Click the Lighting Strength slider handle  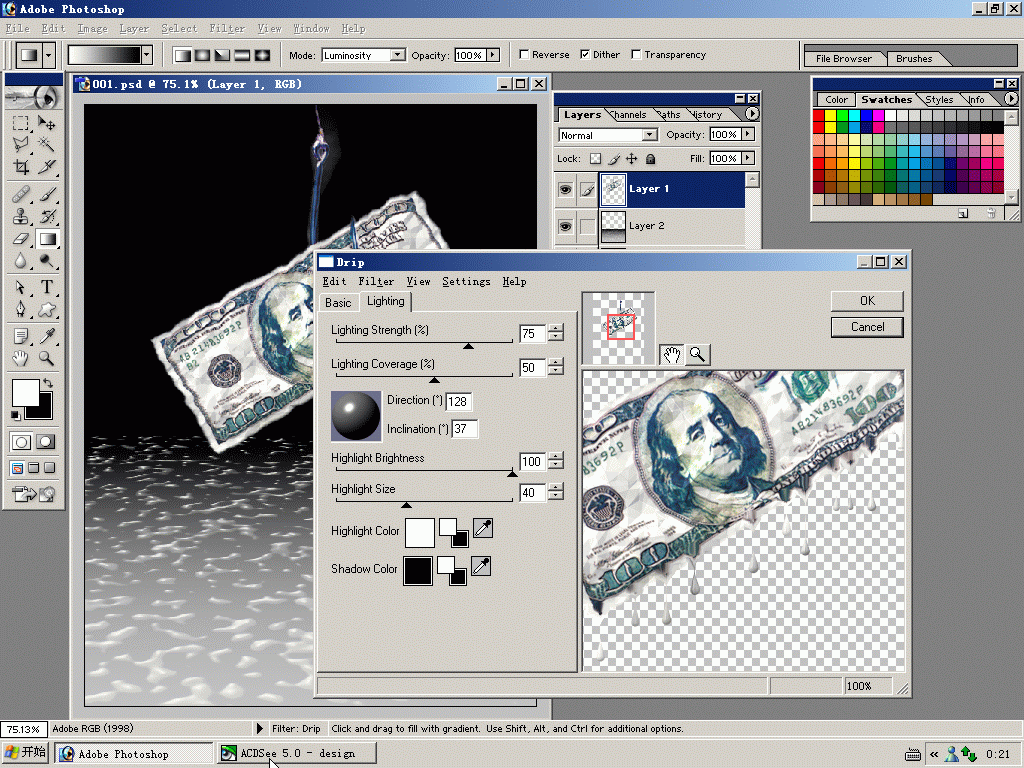coord(468,345)
